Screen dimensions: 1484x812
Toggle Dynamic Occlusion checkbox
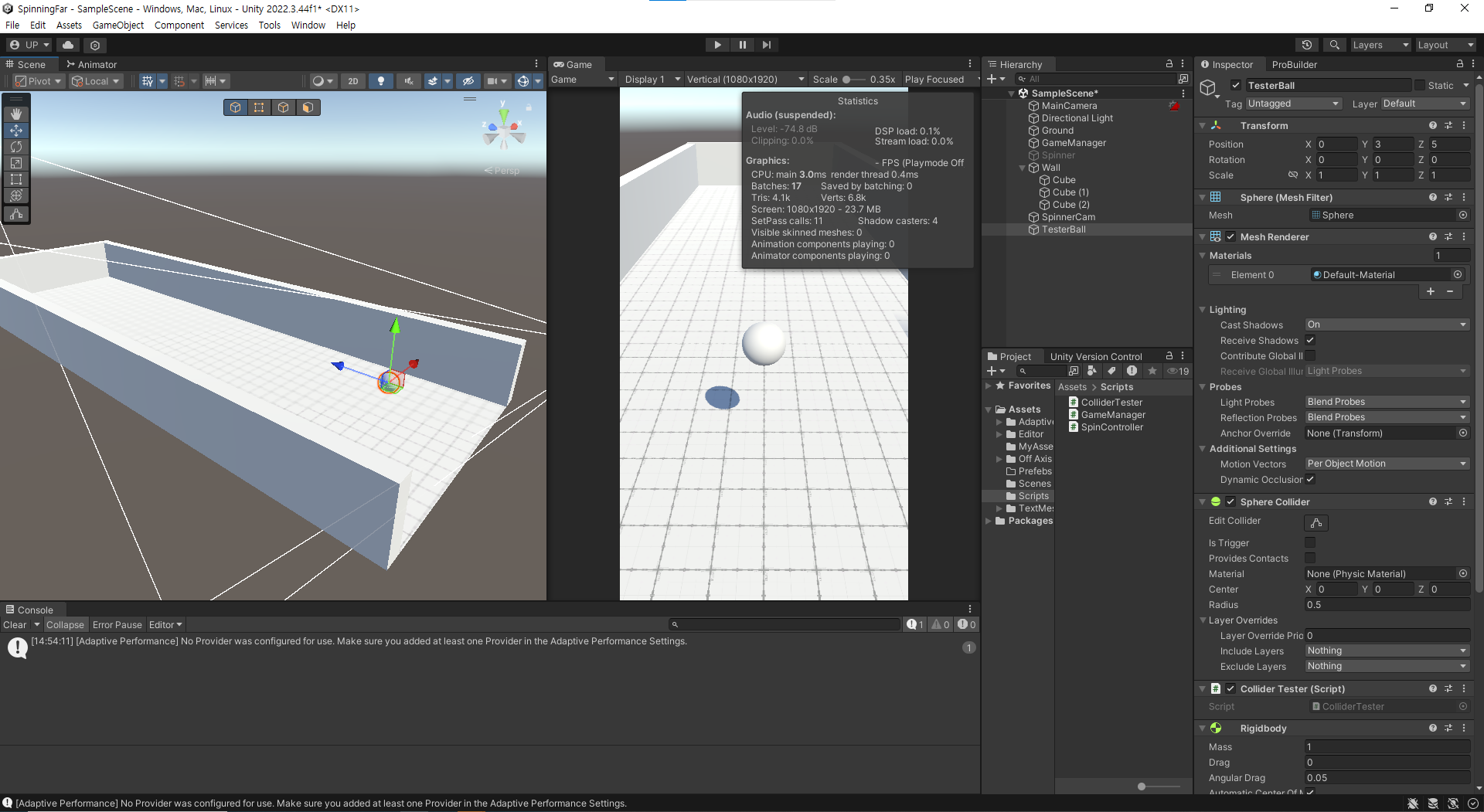pos(1310,479)
